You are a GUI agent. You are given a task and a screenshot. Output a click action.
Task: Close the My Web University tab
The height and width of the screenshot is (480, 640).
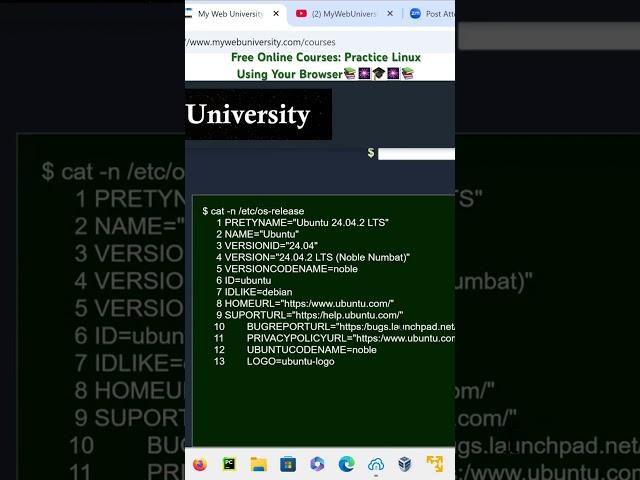pyautogui.click(x=276, y=13)
